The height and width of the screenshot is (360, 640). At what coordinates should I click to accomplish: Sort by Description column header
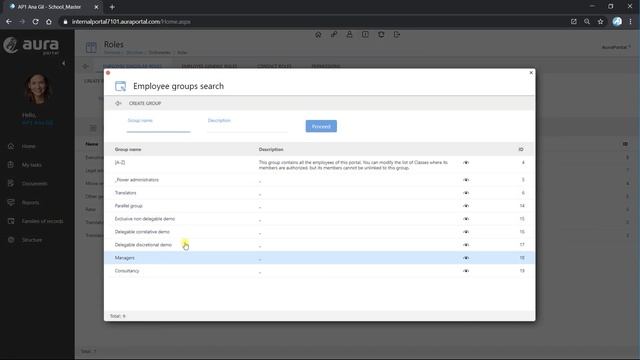click(x=271, y=149)
